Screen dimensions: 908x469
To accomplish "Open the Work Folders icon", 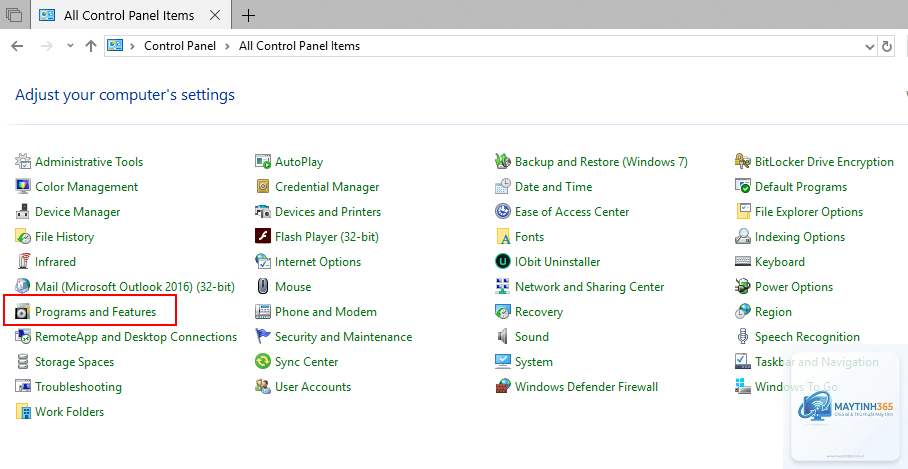I will 23,411.
